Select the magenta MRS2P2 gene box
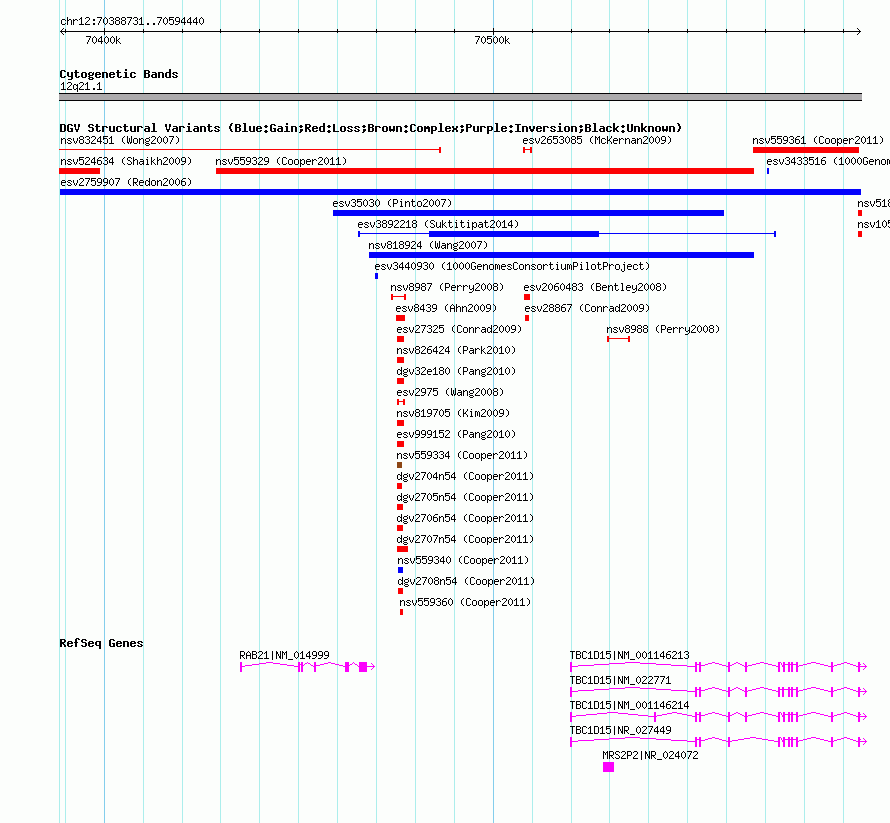The height and width of the screenshot is (823, 890). point(608,767)
